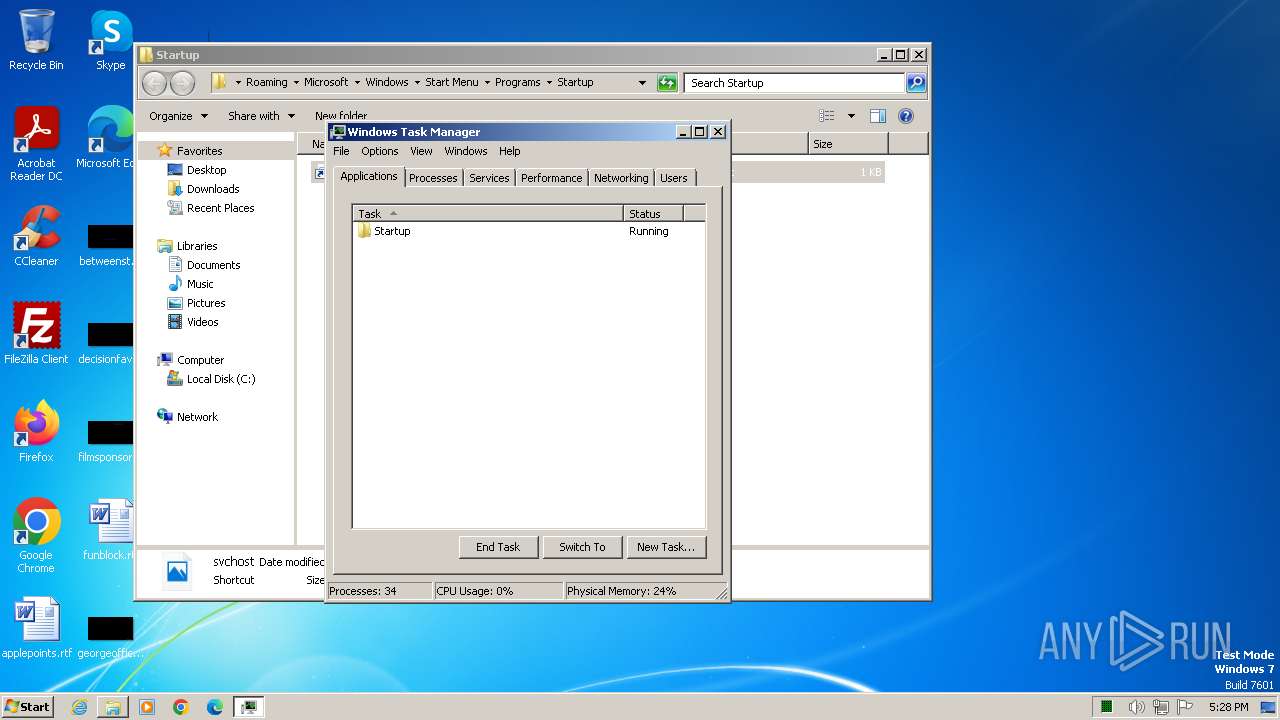The width and height of the screenshot is (1280, 720).
Task: Click the Search Startup input field
Action: pos(795,83)
